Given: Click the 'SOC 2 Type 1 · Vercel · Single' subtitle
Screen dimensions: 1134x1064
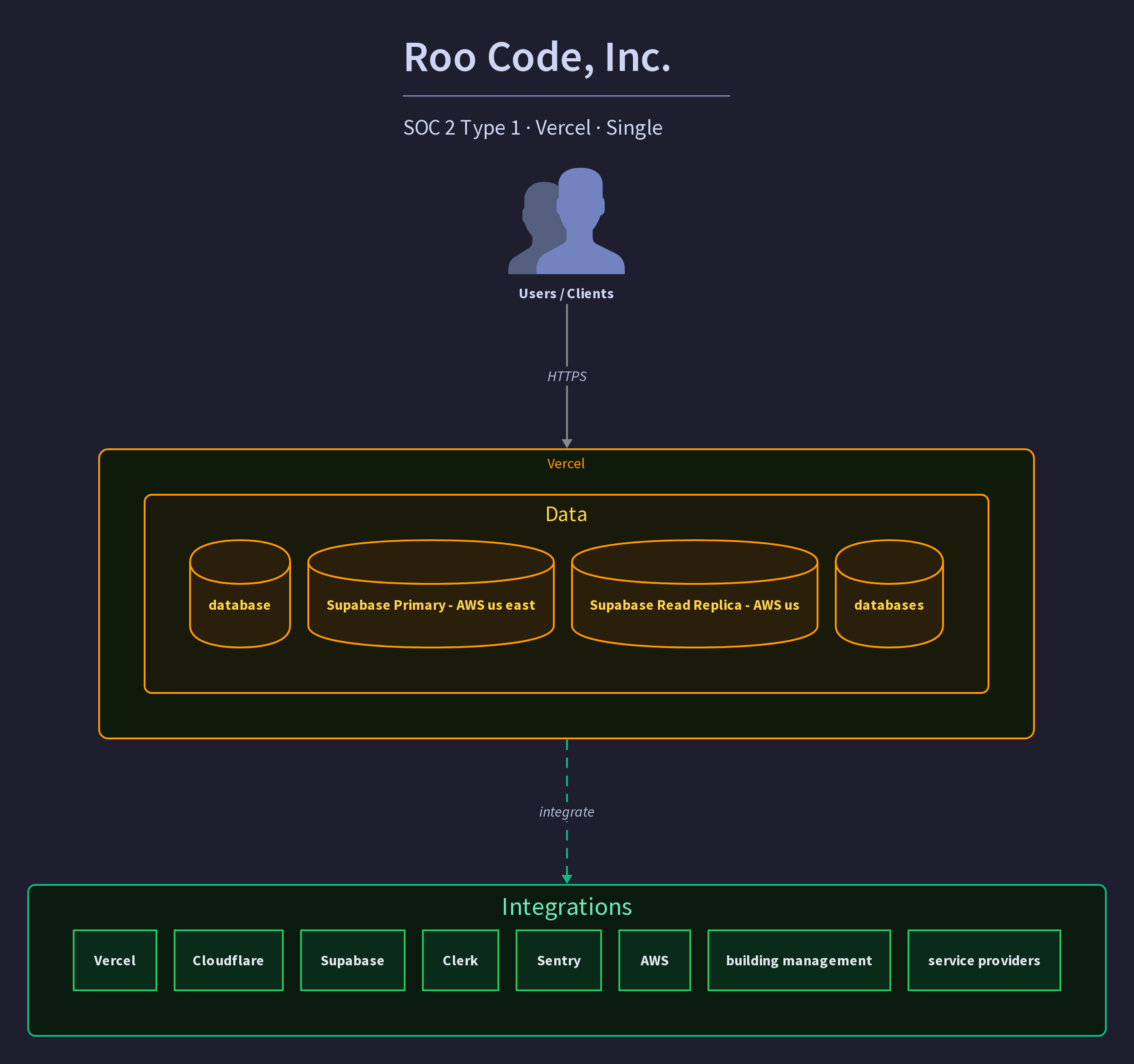Looking at the screenshot, I should pyautogui.click(x=533, y=128).
